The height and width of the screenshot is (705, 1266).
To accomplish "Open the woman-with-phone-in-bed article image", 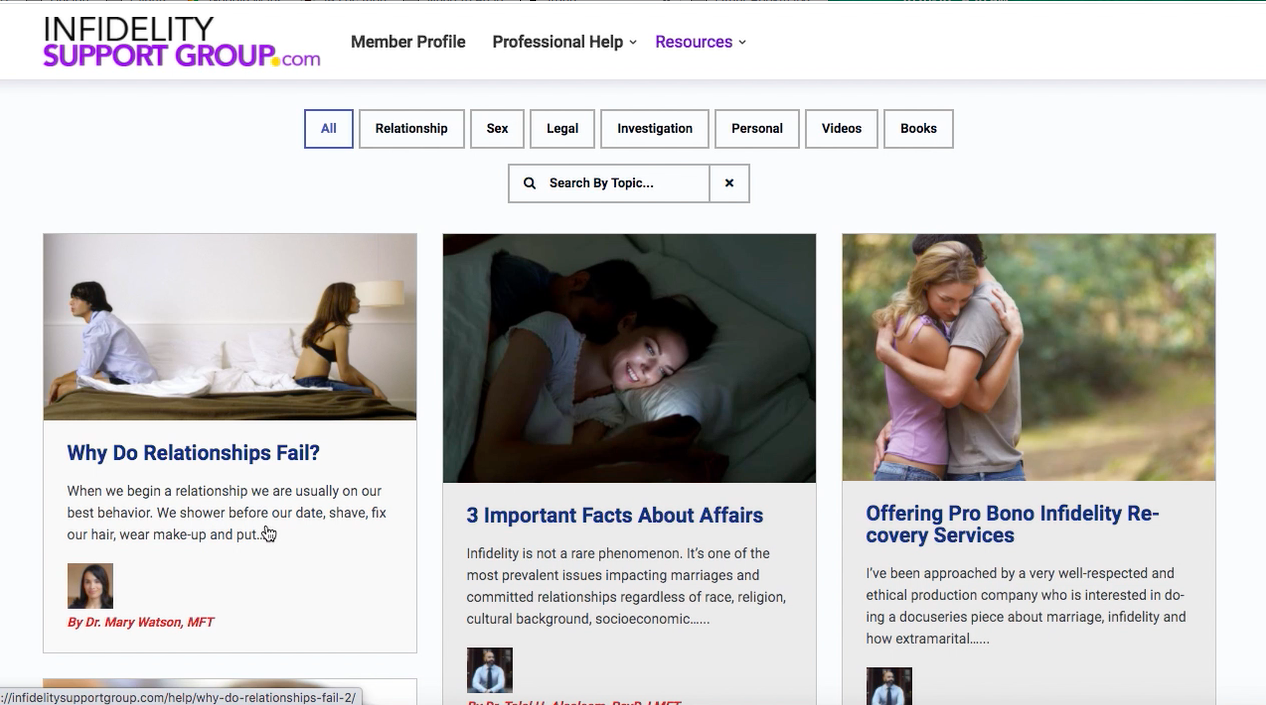I will click(x=629, y=358).
